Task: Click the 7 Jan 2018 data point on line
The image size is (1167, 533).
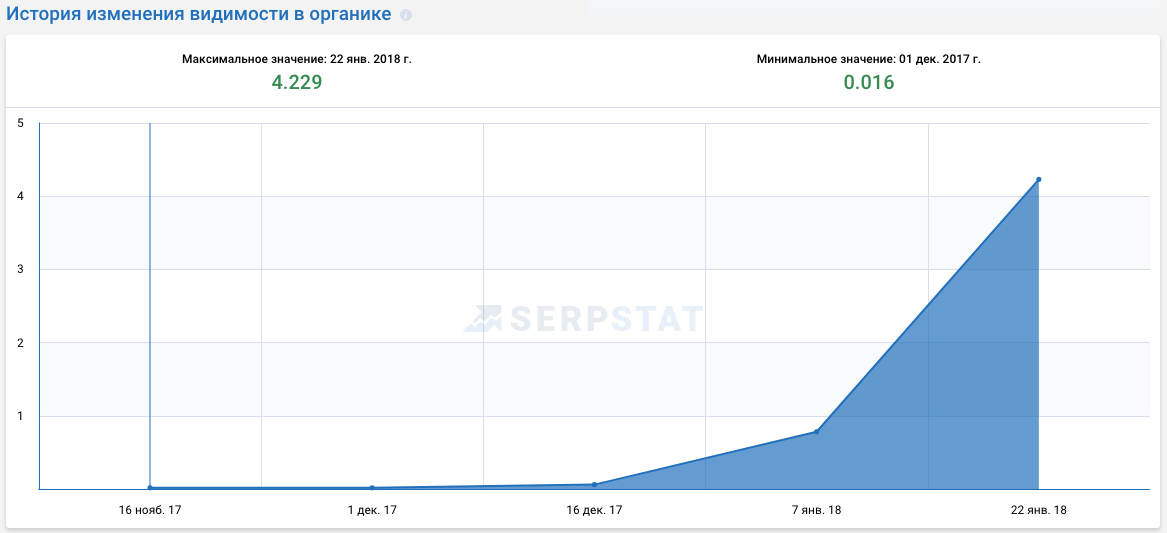Action: pyautogui.click(x=817, y=432)
